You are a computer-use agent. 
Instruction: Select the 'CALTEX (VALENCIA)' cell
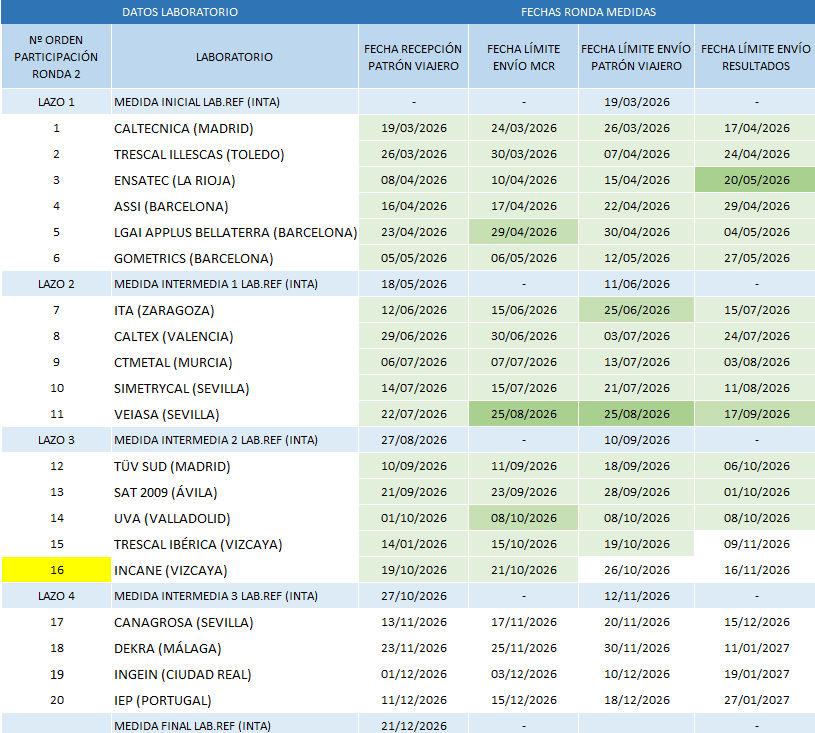coord(234,336)
